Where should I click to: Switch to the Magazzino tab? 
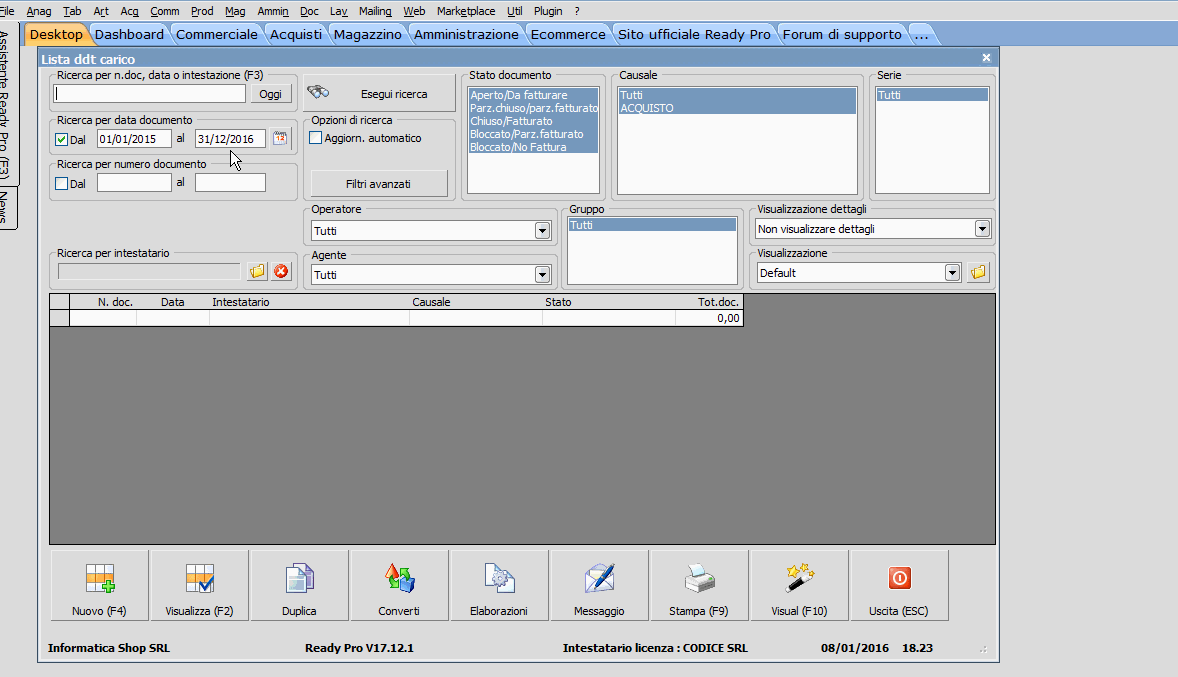click(x=367, y=34)
